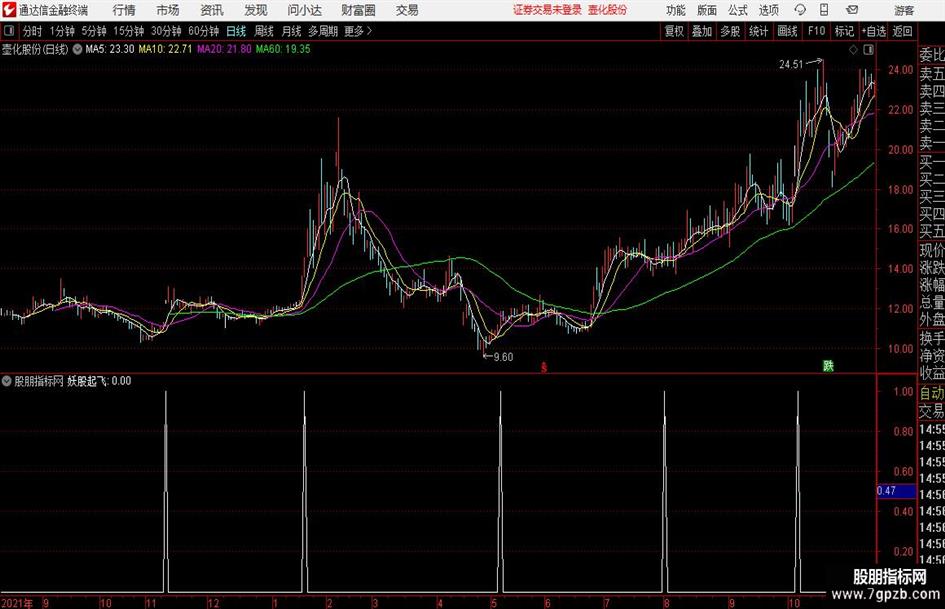Click the diamond icon above chart
945x609 pixels.
tap(853, 50)
